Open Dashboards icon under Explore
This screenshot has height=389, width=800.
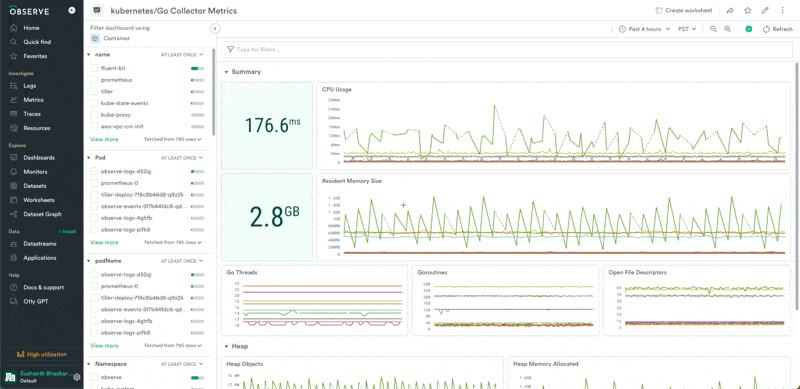click(13, 158)
